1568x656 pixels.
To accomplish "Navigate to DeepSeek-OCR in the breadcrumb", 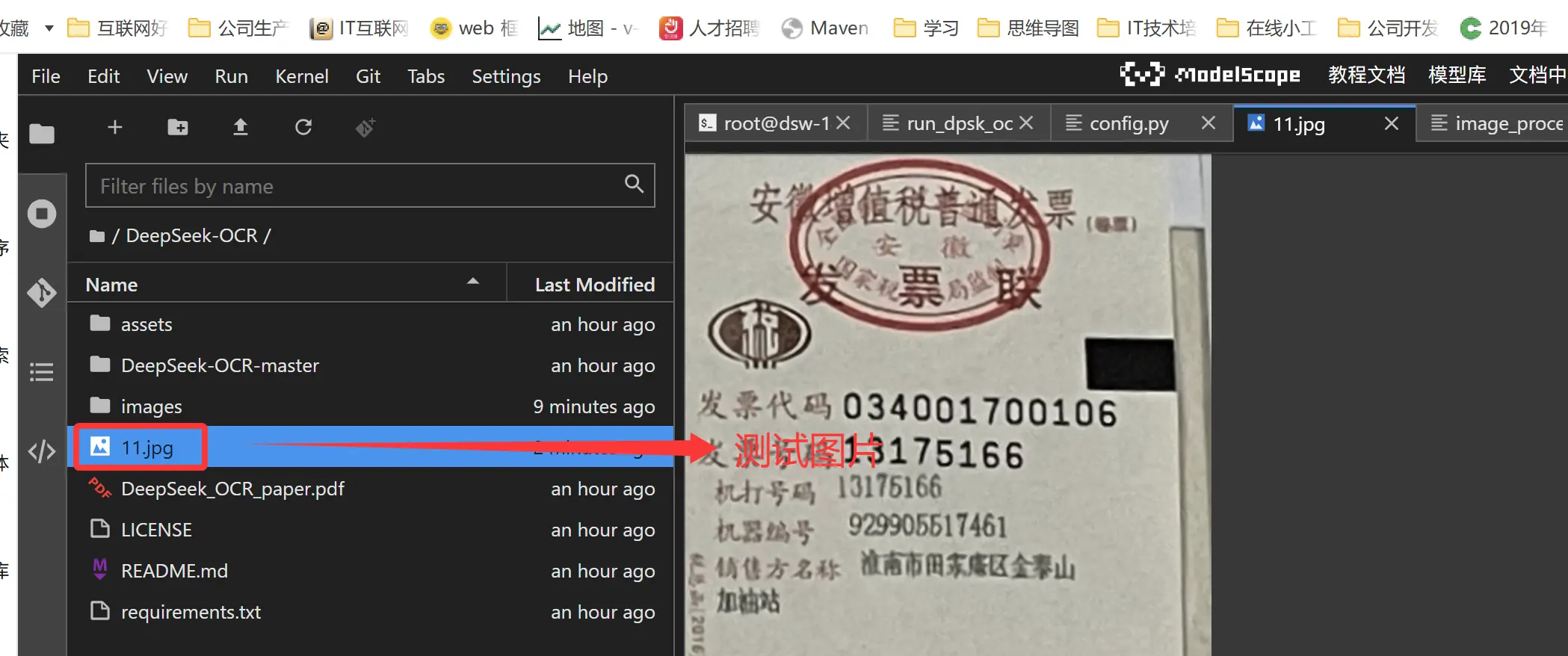I will [x=191, y=236].
